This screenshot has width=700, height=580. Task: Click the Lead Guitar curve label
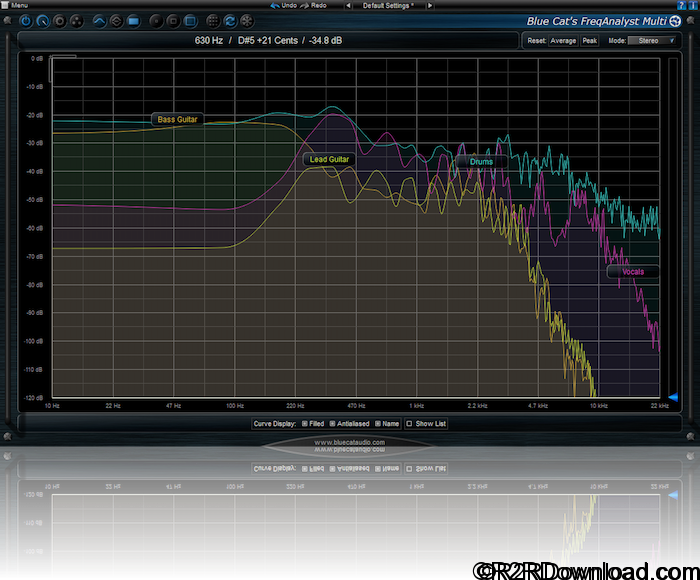329,159
